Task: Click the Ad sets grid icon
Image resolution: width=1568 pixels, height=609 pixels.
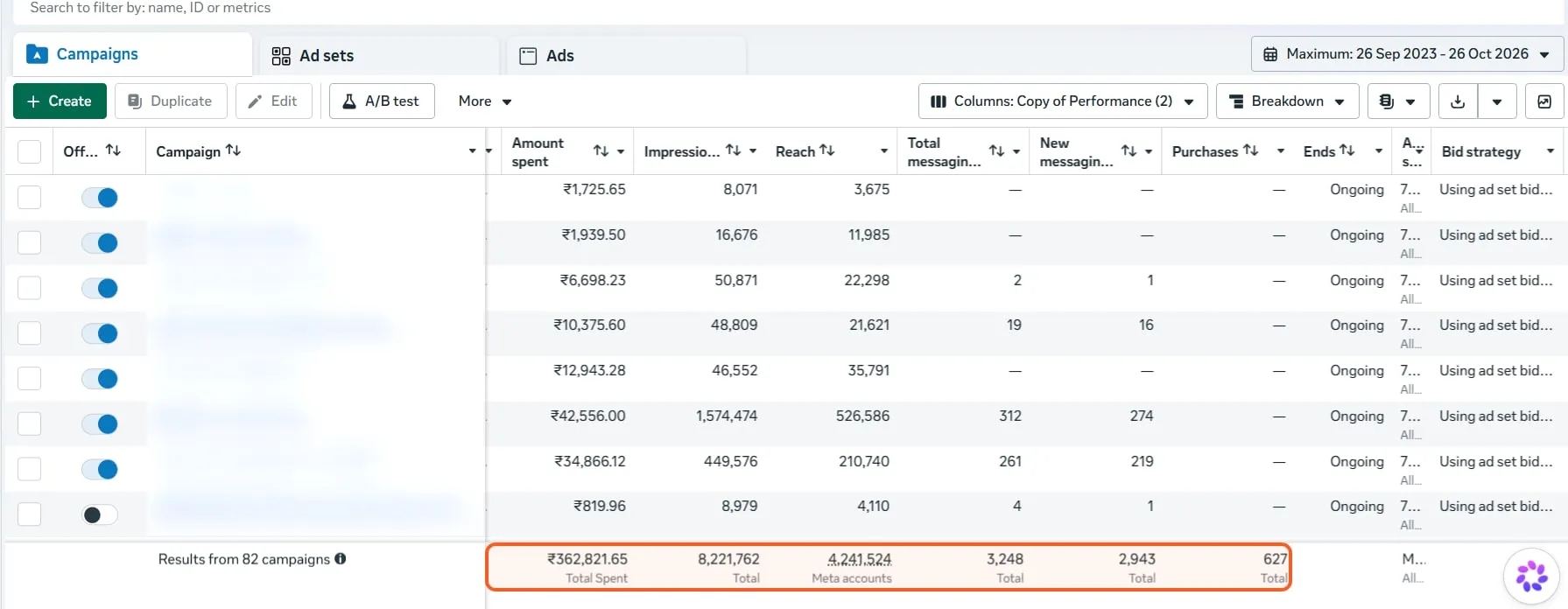Action: [x=281, y=56]
